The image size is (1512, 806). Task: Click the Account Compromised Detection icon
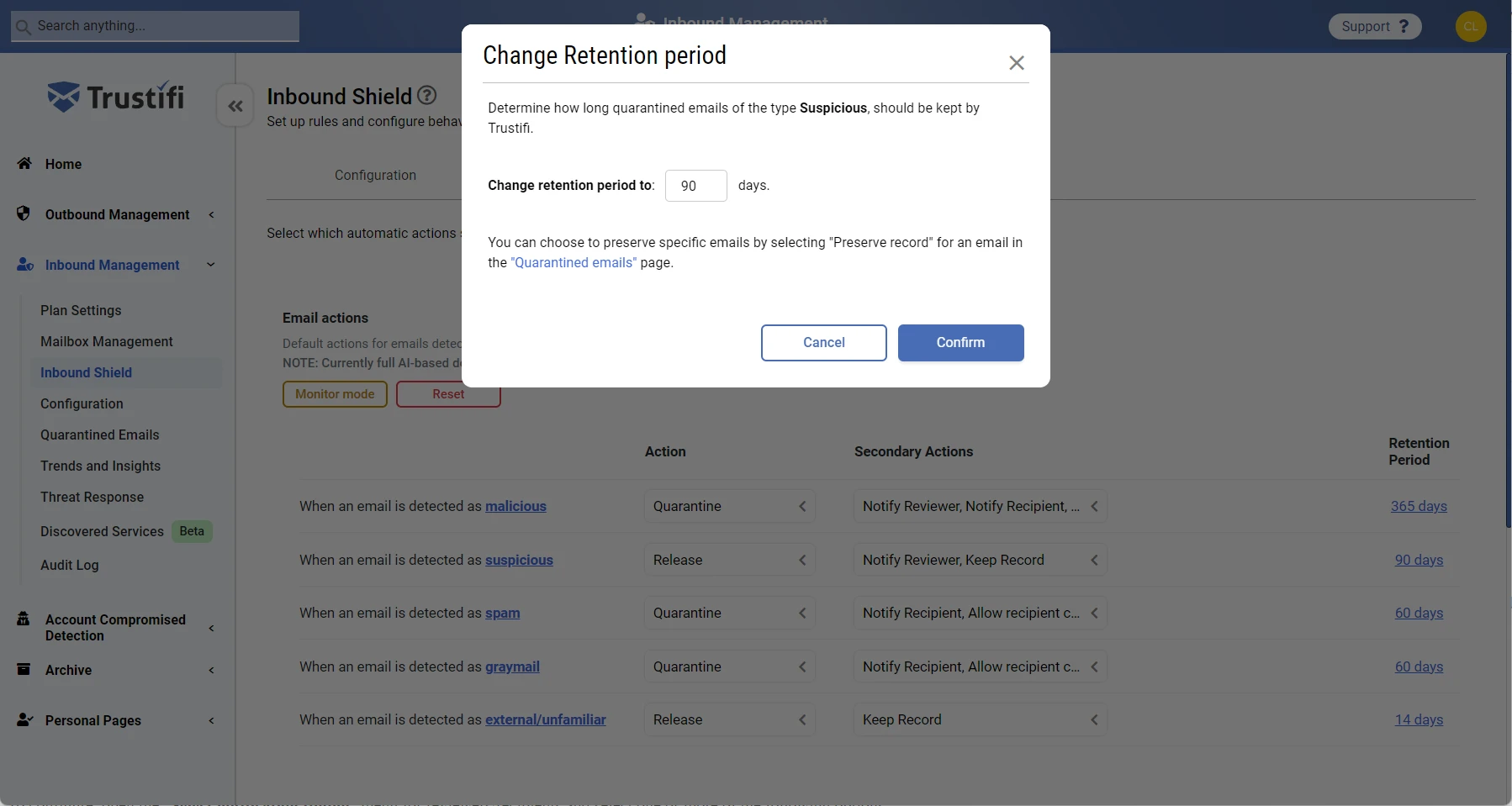click(24, 619)
